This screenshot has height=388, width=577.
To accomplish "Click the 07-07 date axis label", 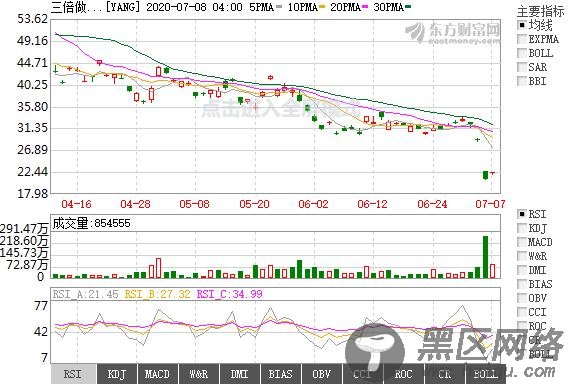I will coord(491,204).
